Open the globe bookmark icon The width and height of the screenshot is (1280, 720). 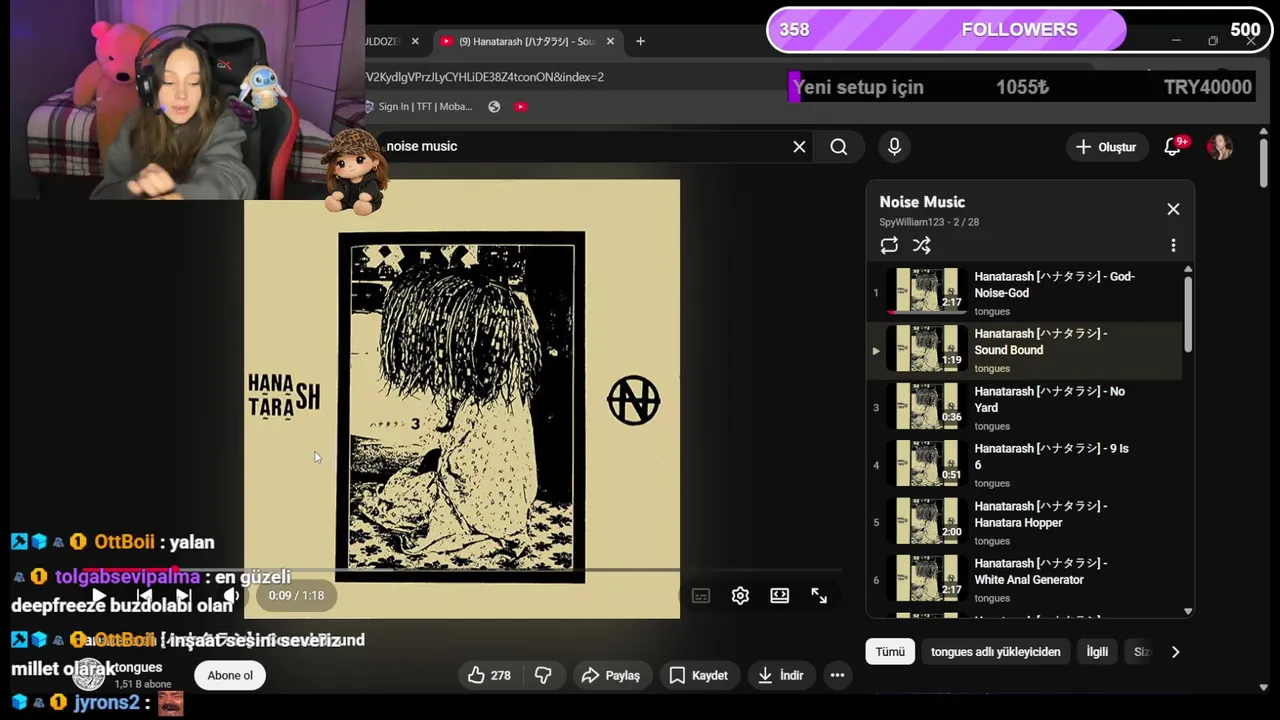(494, 107)
